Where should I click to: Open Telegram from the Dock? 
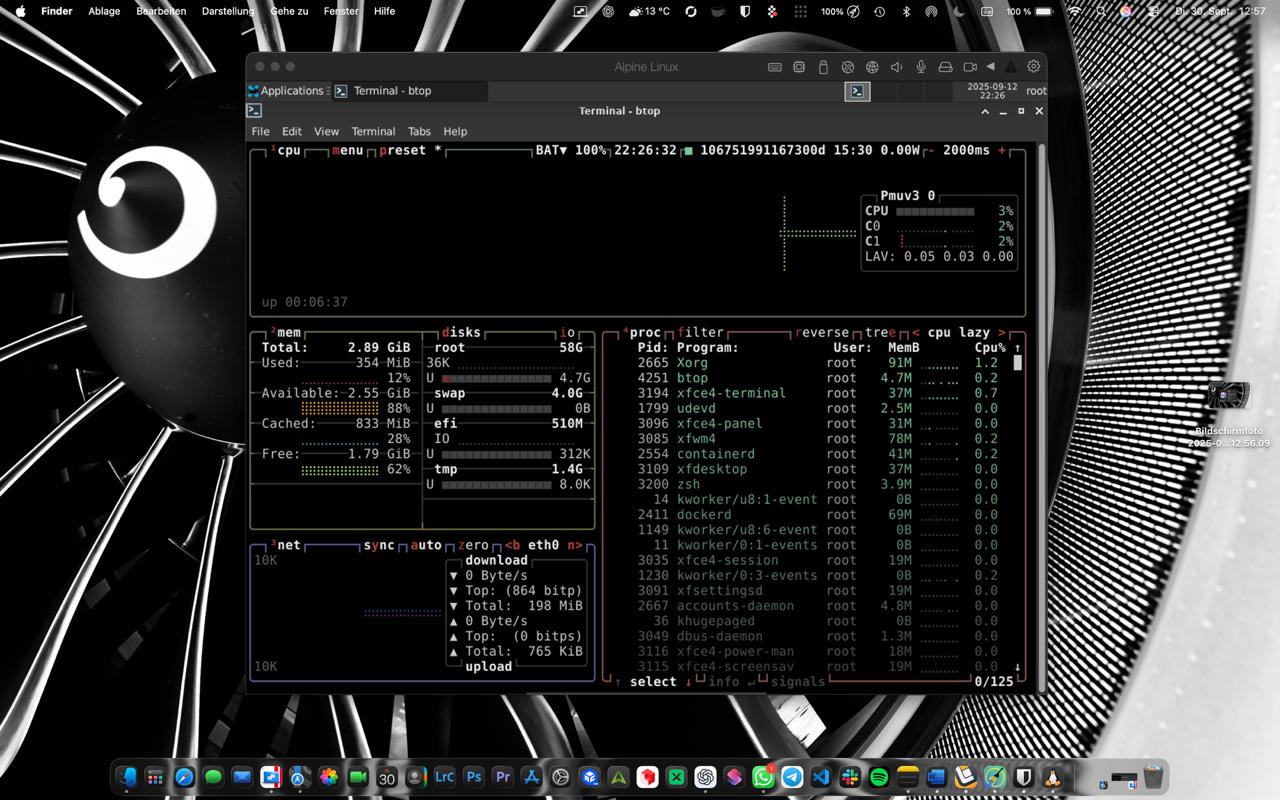(792, 777)
